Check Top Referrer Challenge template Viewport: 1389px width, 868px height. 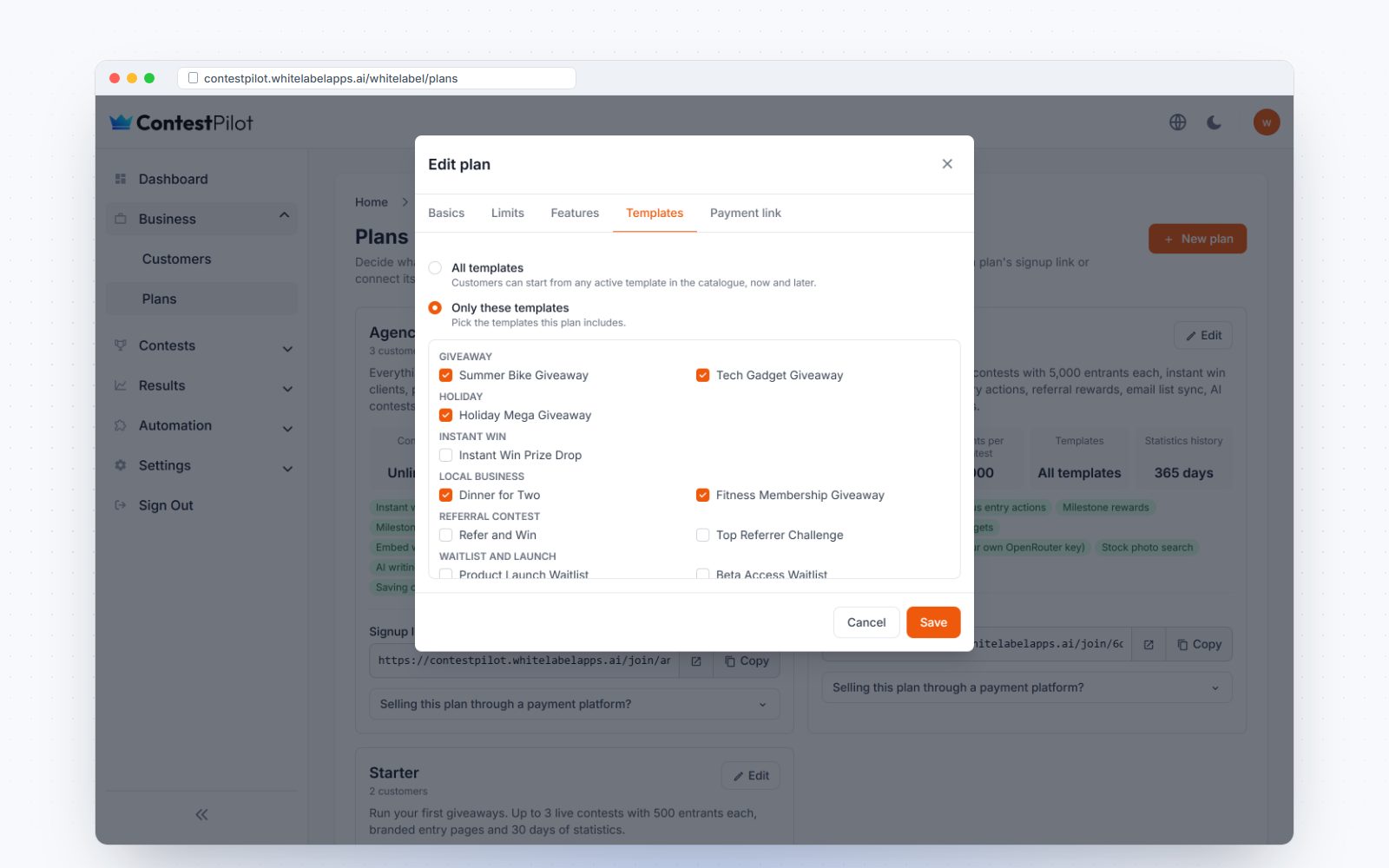[702, 535]
